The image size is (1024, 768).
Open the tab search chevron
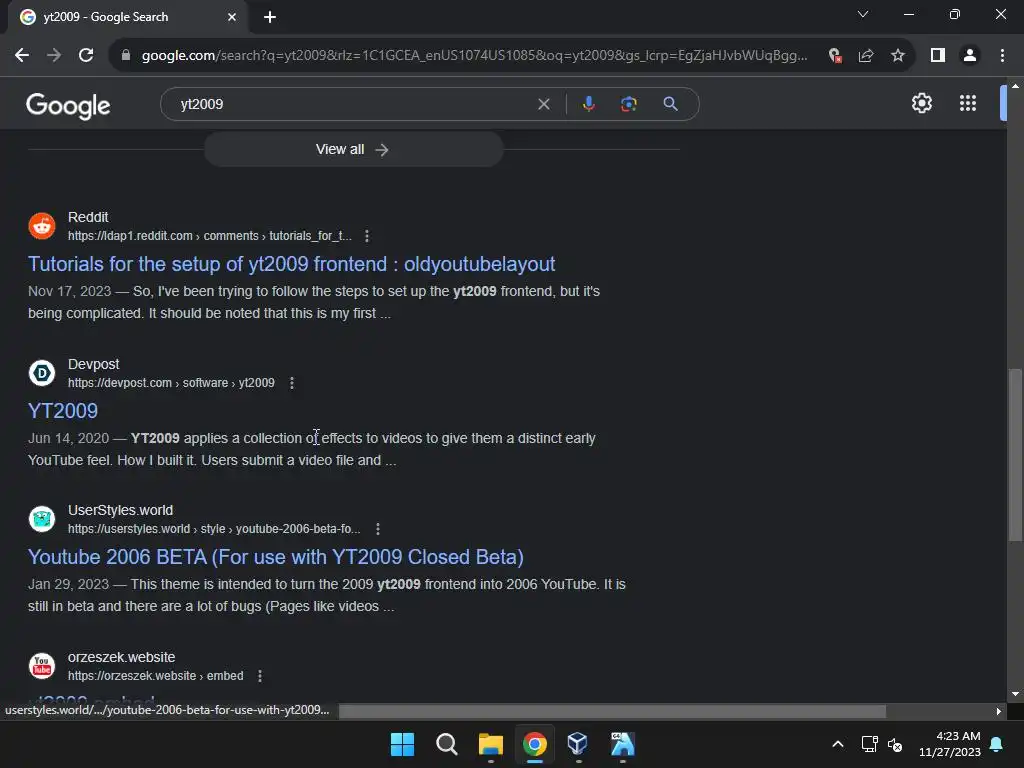pyautogui.click(x=863, y=14)
